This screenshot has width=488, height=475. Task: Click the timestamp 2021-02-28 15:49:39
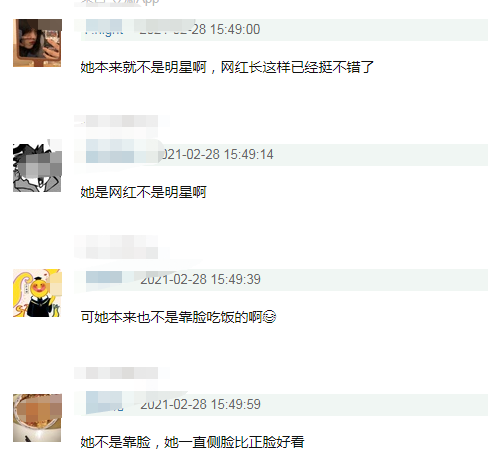pos(200,279)
